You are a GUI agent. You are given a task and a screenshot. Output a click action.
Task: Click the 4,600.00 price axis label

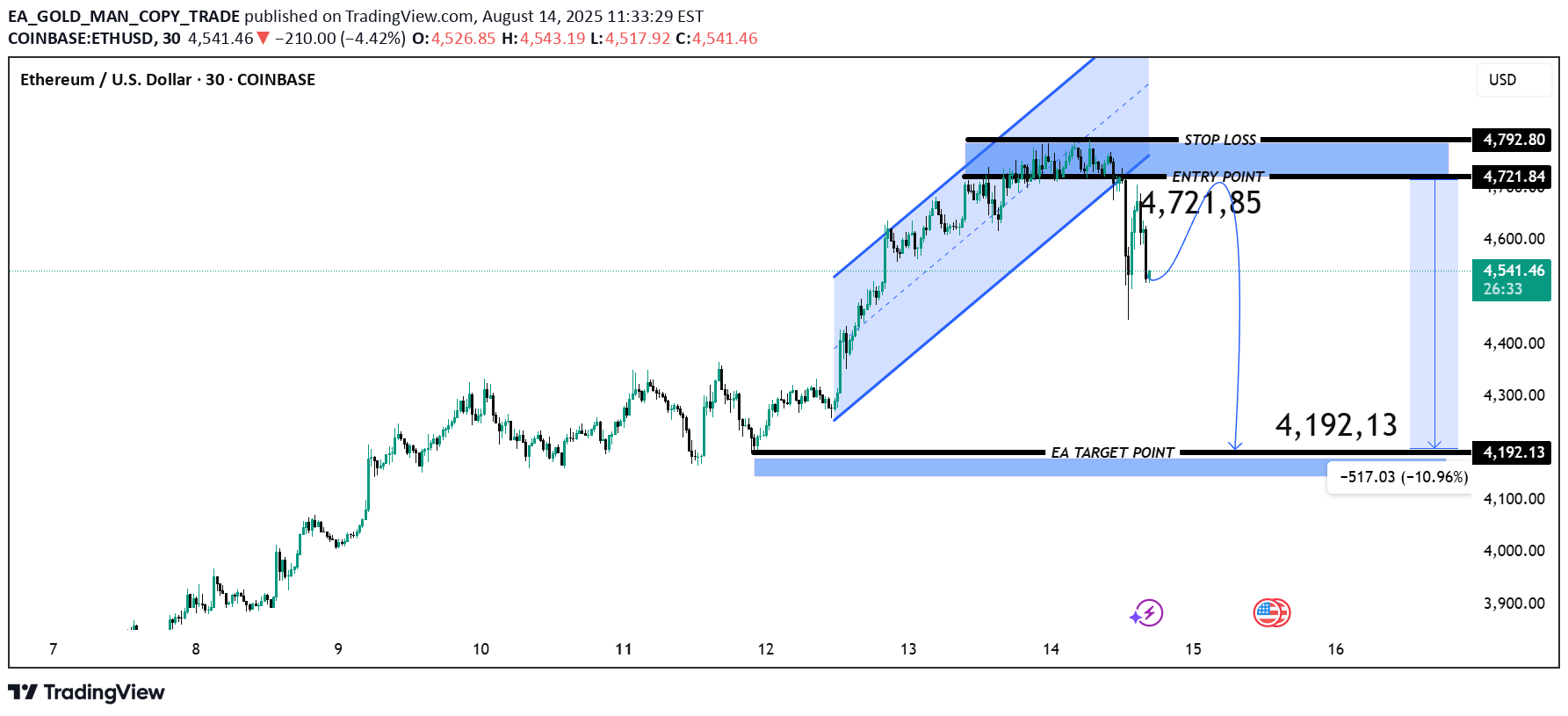coord(1514,239)
